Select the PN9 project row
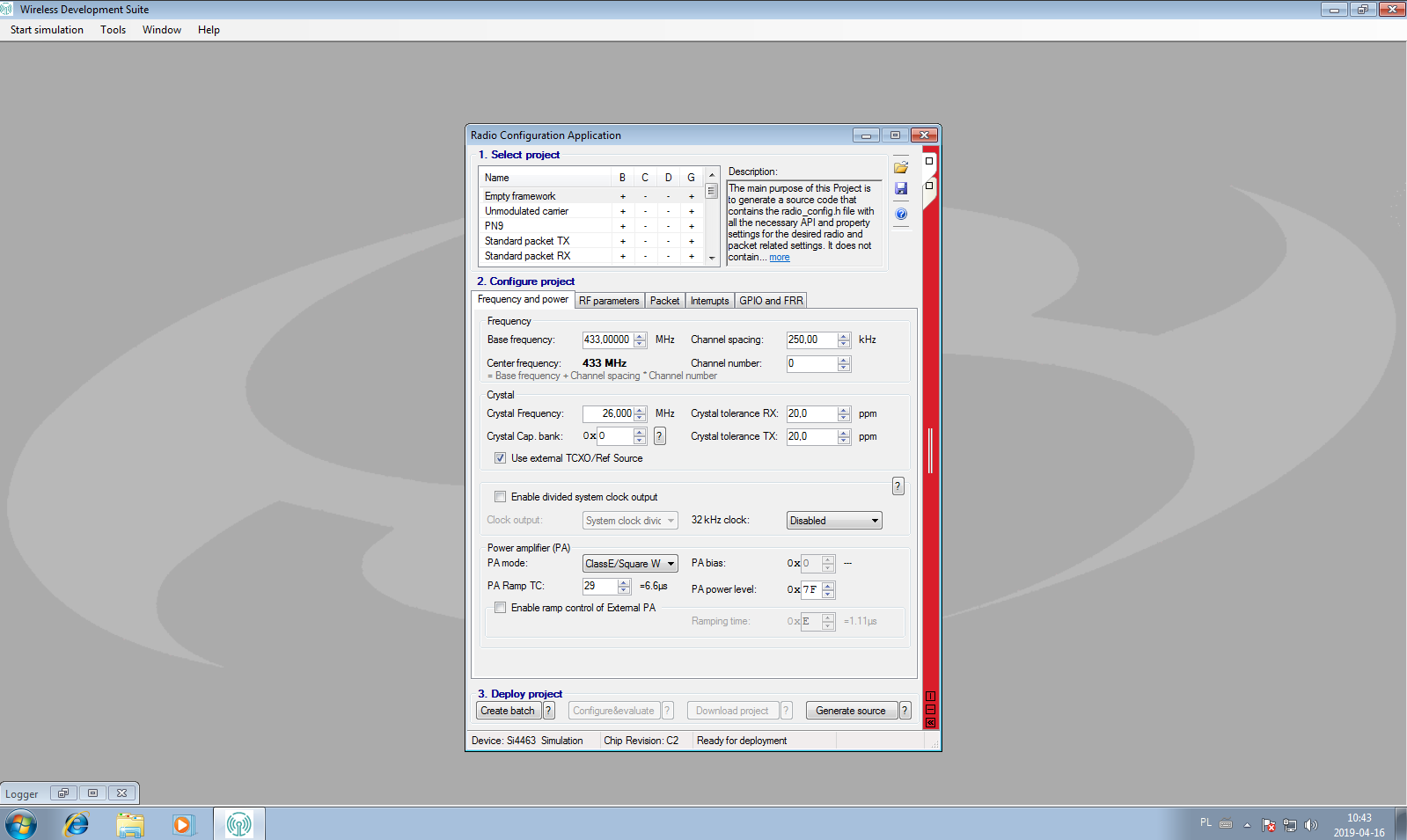This screenshot has width=1407, height=840. [x=590, y=226]
